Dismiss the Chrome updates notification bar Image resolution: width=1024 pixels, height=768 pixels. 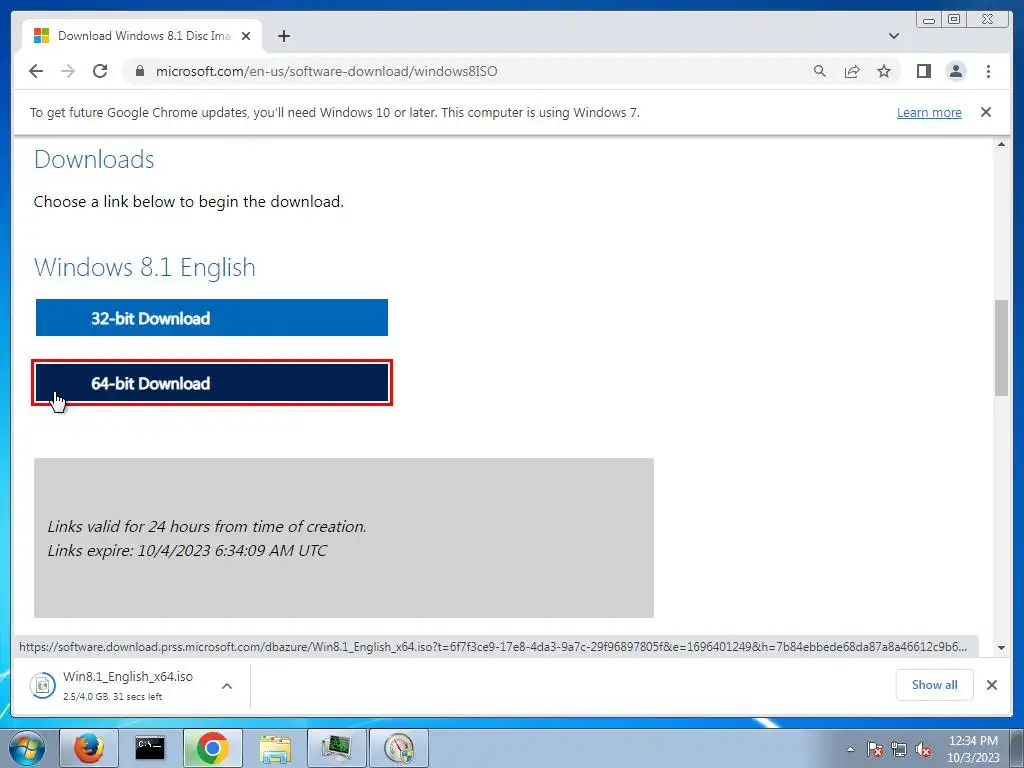click(x=985, y=112)
